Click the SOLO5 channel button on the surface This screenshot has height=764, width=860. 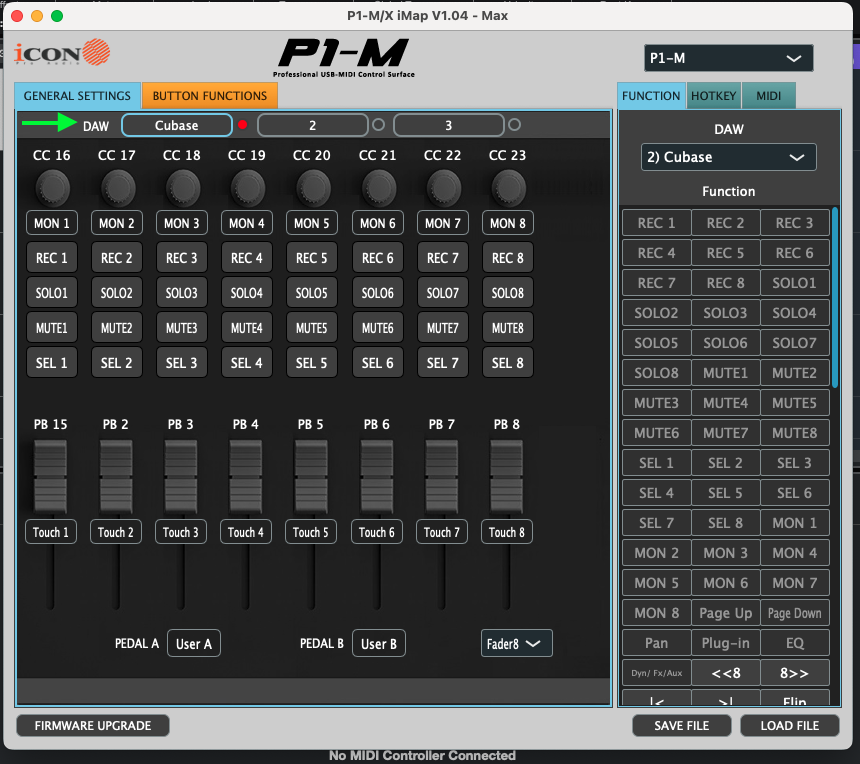click(x=312, y=293)
